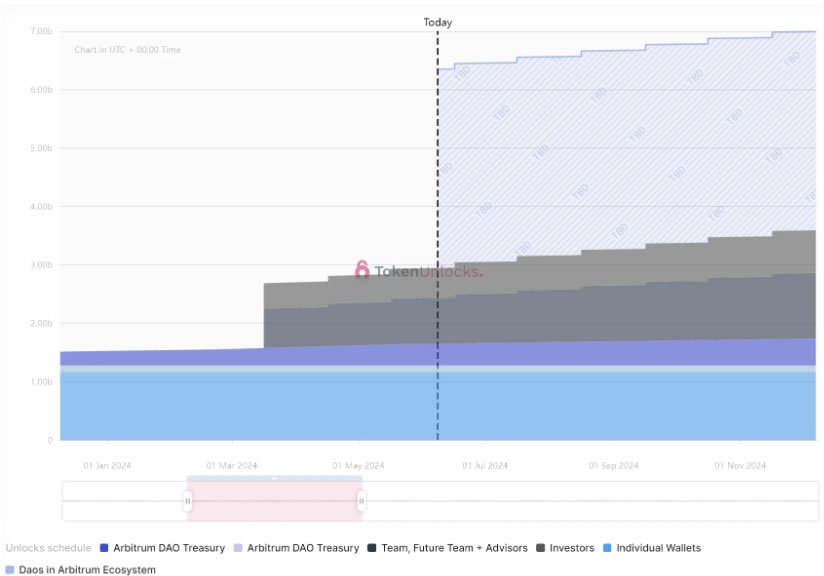
Task: Toggle the Individual Wallets legend entry
Action: pyautogui.click(x=652, y=548)
